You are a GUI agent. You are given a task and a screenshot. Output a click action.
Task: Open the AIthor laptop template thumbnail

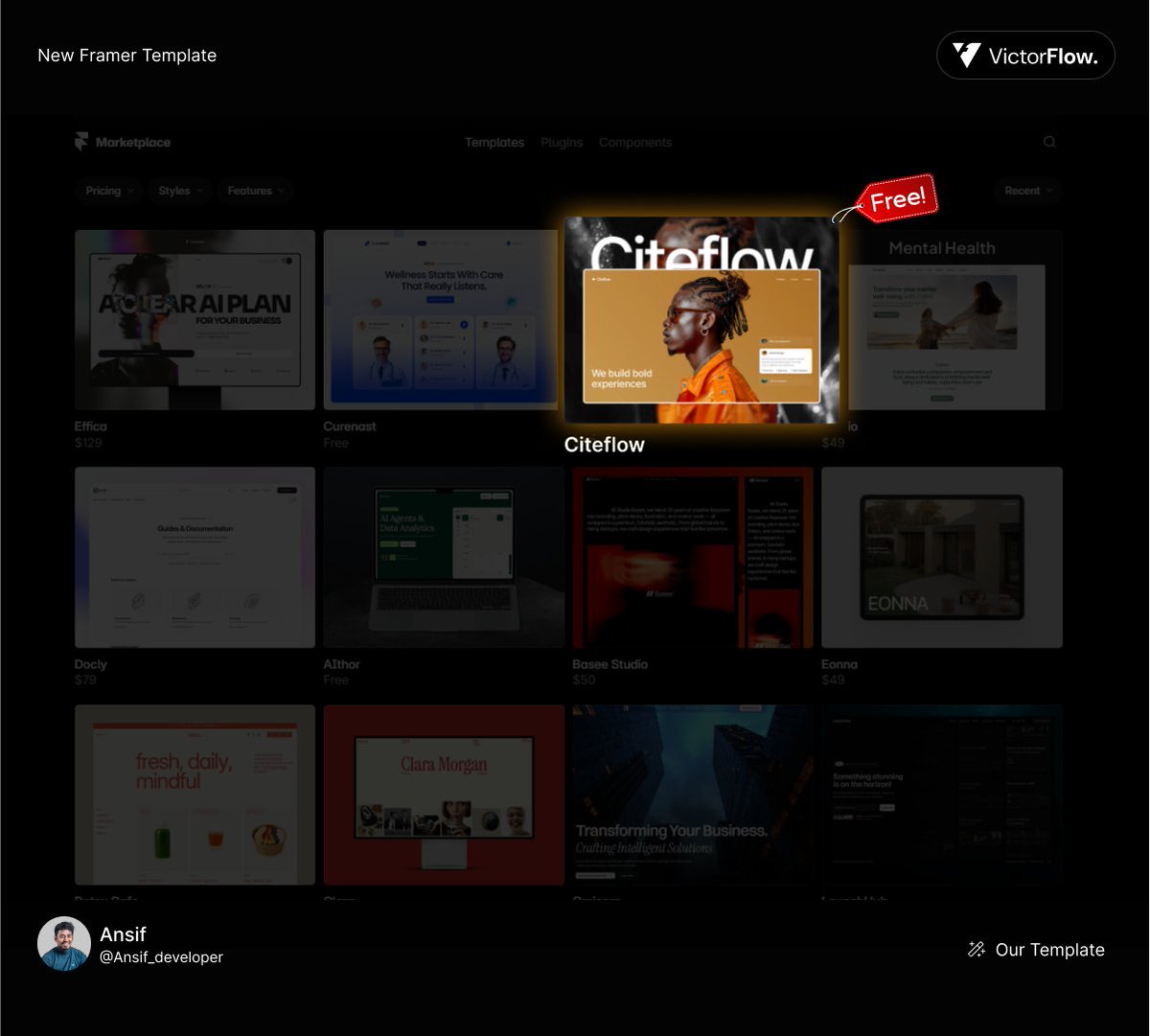pyautogui.click(x=444, y=558)
